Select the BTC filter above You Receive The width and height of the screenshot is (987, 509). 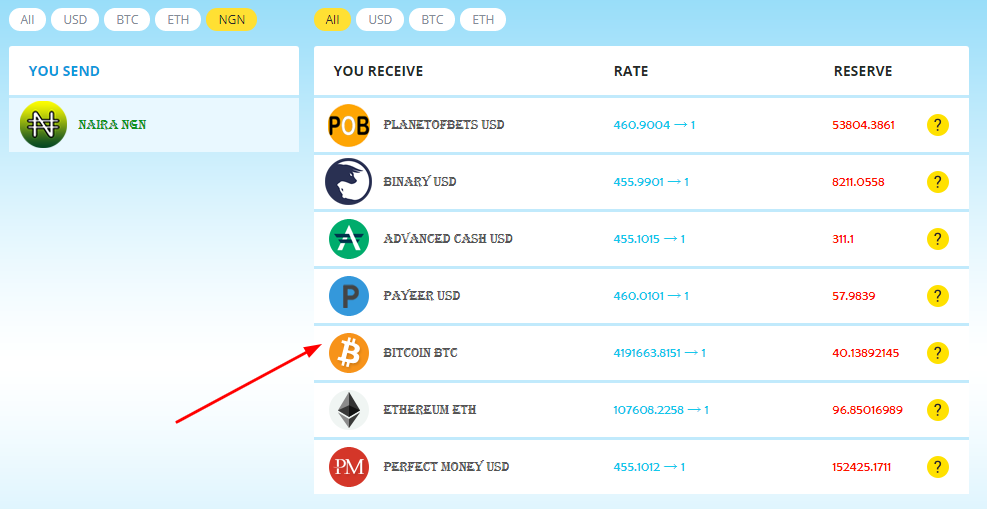point(432,20)
